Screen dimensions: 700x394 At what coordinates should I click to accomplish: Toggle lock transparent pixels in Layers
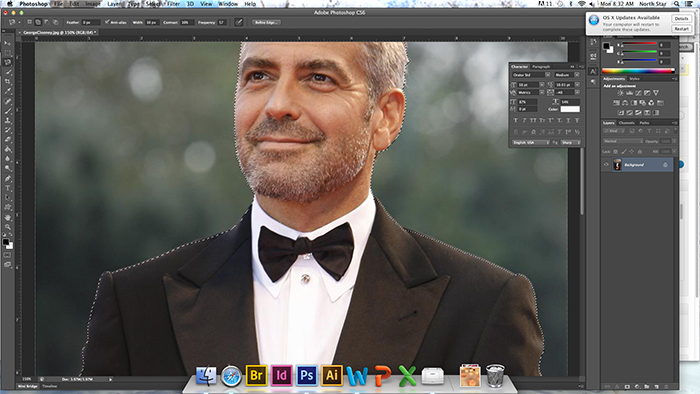[x=616, y=152]
